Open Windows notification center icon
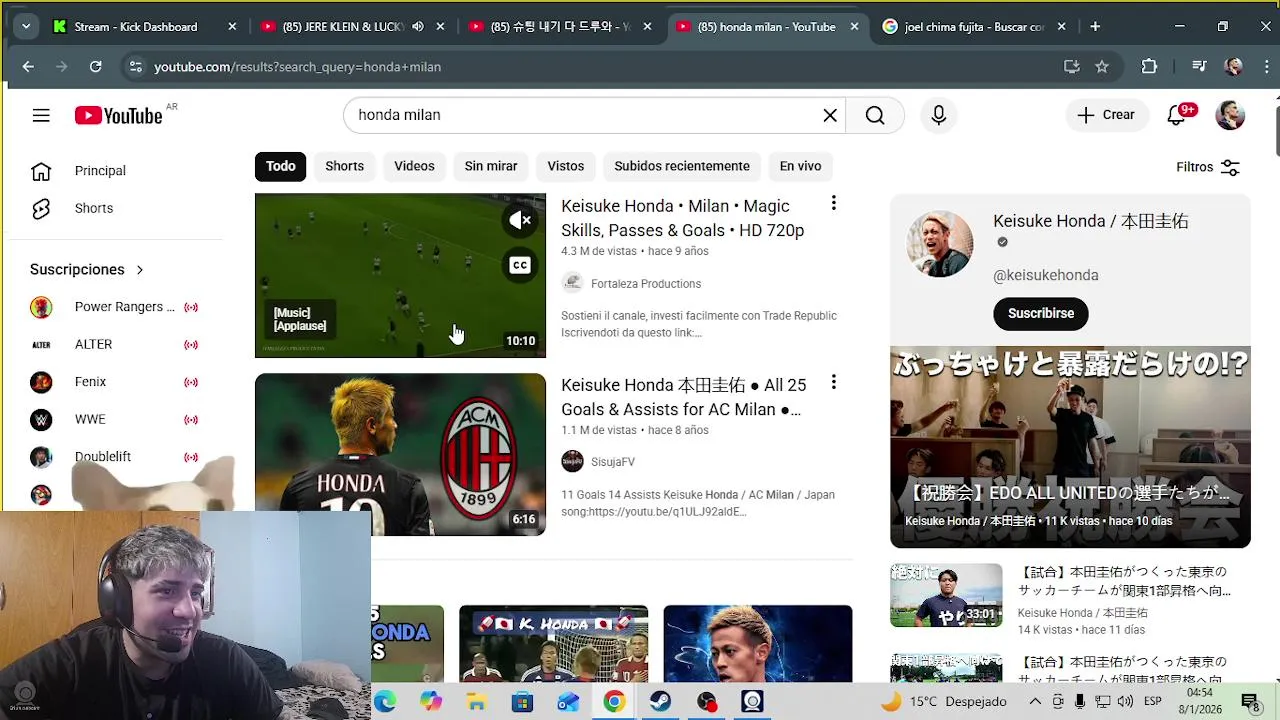1280x720 pixels. click(1249, 702)
